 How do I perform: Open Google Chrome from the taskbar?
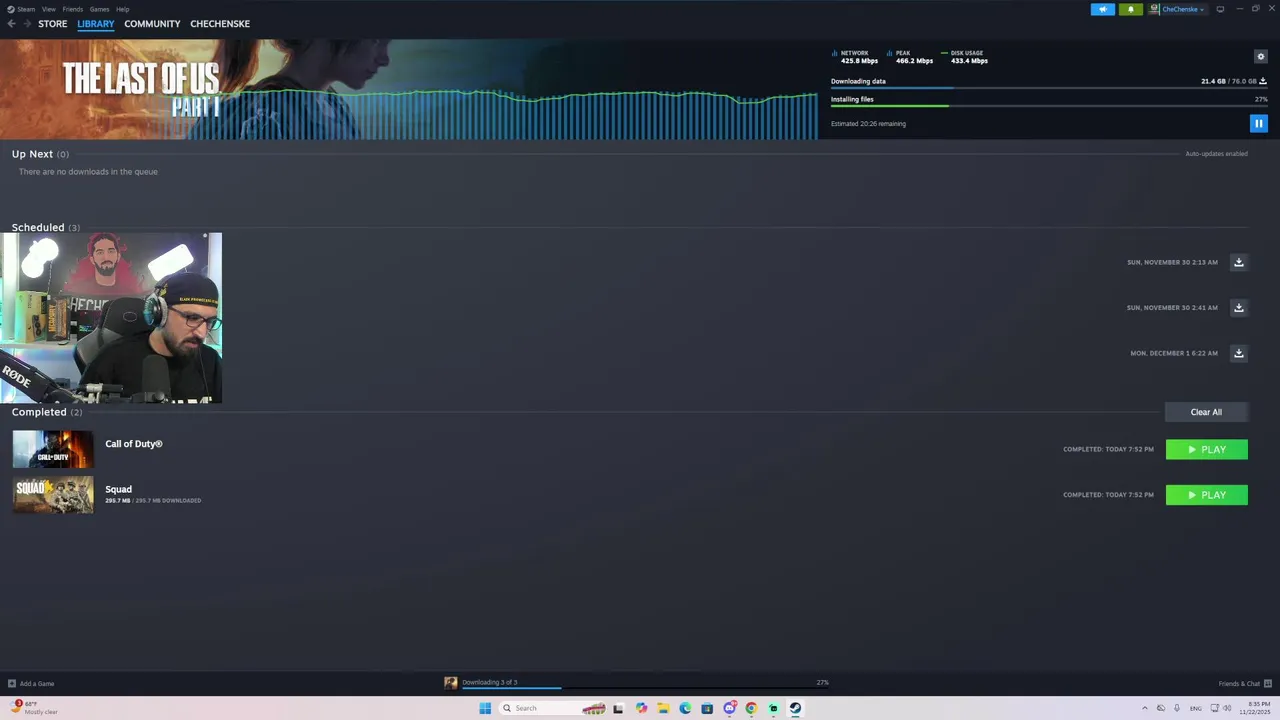pos(751,708)
